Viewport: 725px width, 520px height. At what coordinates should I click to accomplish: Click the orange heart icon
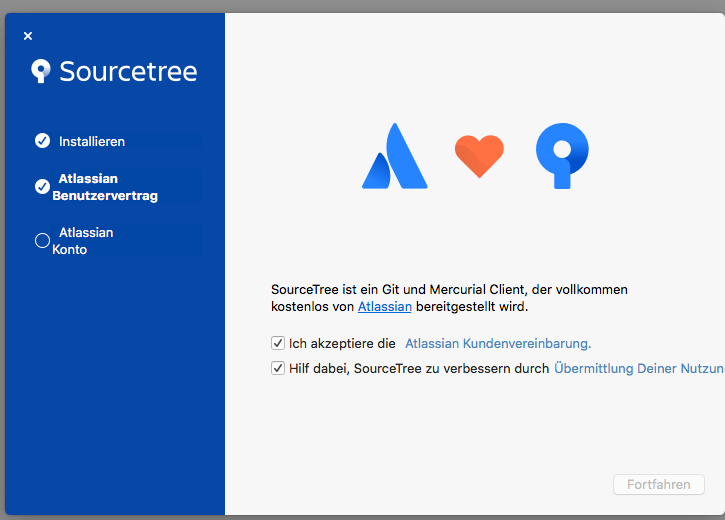pos(479,156)
